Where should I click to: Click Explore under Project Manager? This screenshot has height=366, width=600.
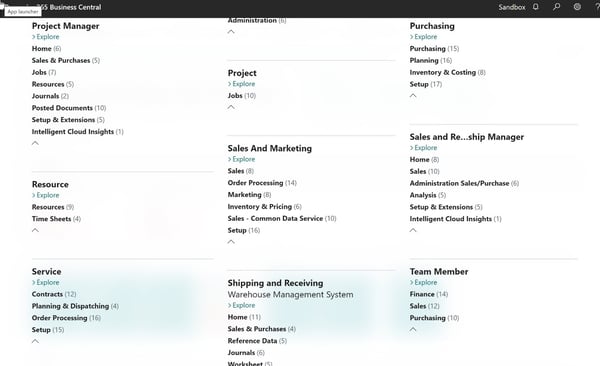click(x=46, y=37)
